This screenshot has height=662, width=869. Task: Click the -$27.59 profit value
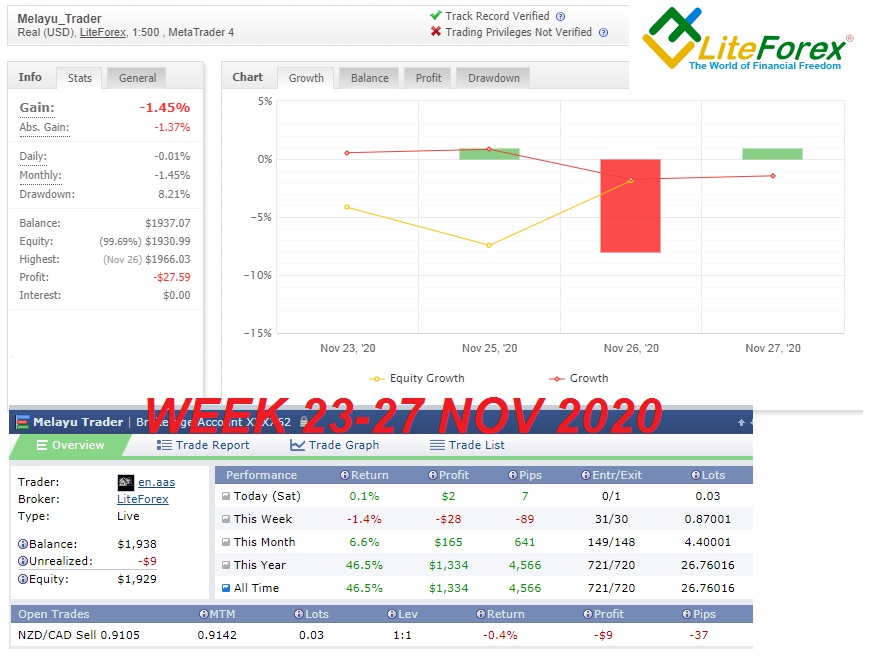pyautogui.click(x=172, y=277)
